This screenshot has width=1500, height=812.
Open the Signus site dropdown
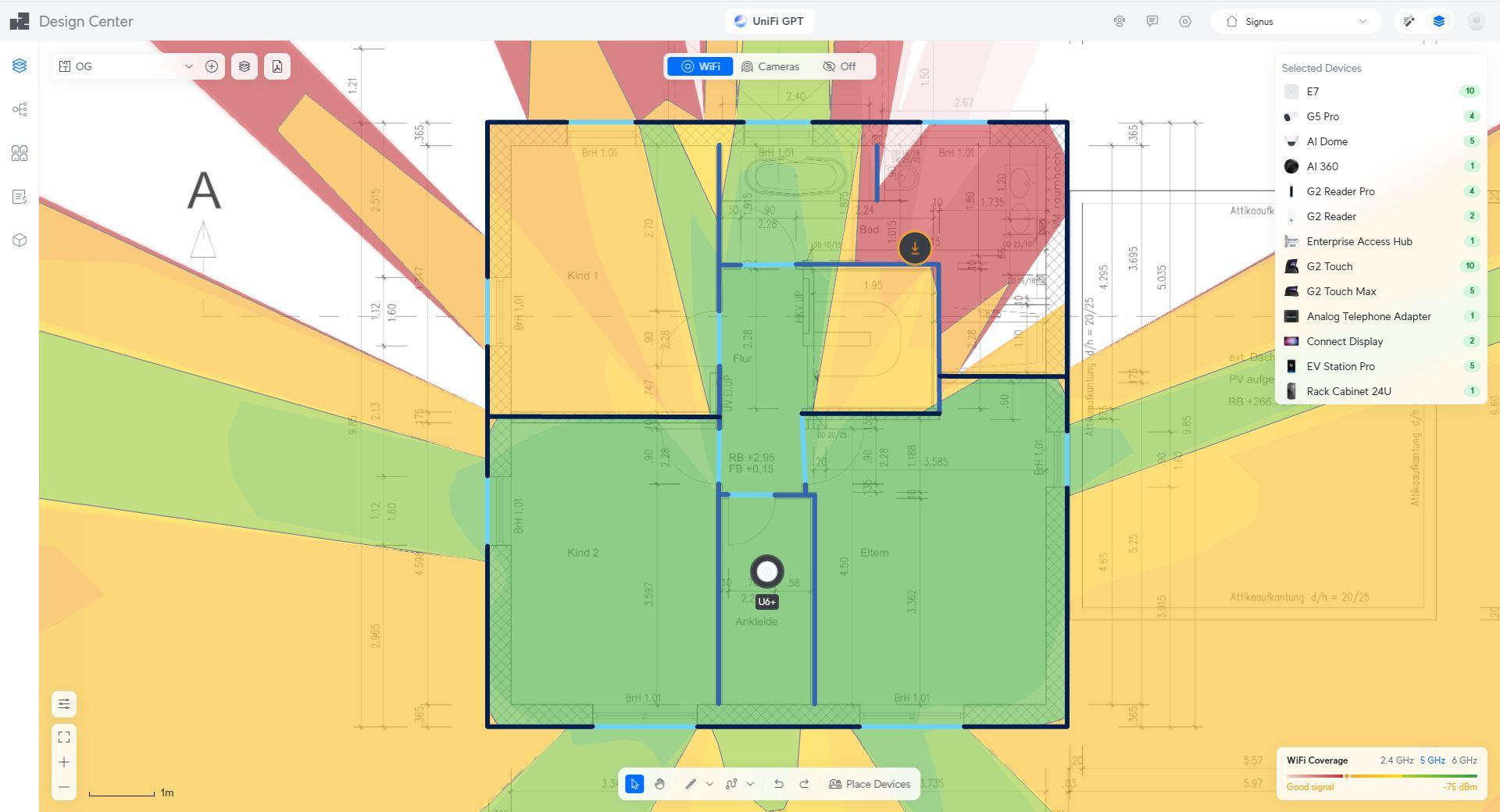tap(1296, 21)
